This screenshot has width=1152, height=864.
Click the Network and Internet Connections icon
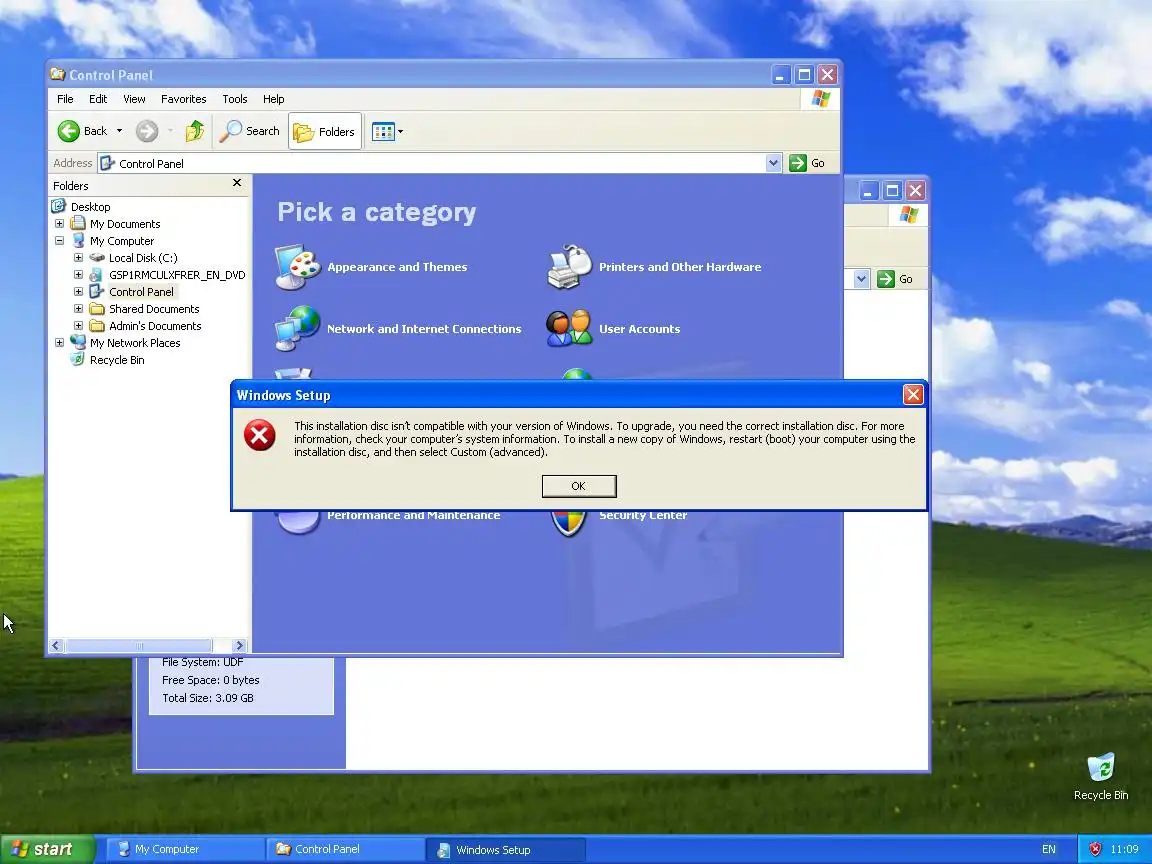pos(298,328)
